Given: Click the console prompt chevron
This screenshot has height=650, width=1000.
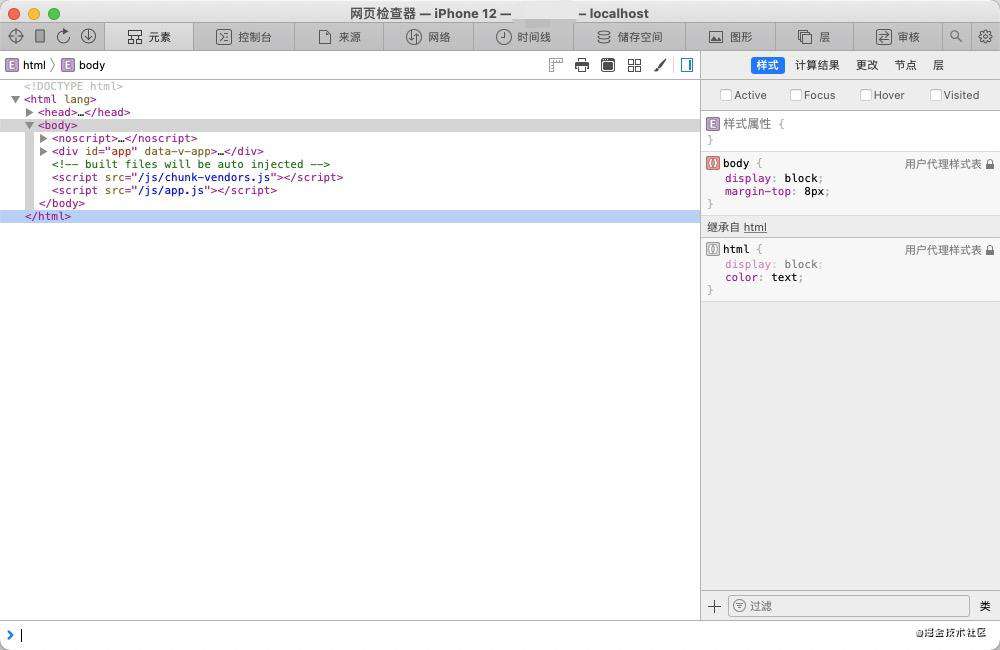Looking at the screenshot, I should tap(10, 635).
